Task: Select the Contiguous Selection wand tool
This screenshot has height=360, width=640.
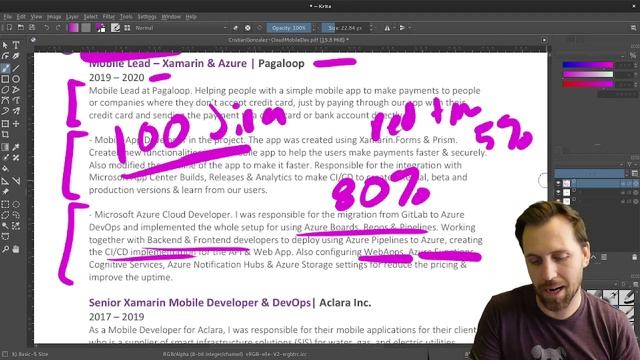Action: click(x=5, y=225)
